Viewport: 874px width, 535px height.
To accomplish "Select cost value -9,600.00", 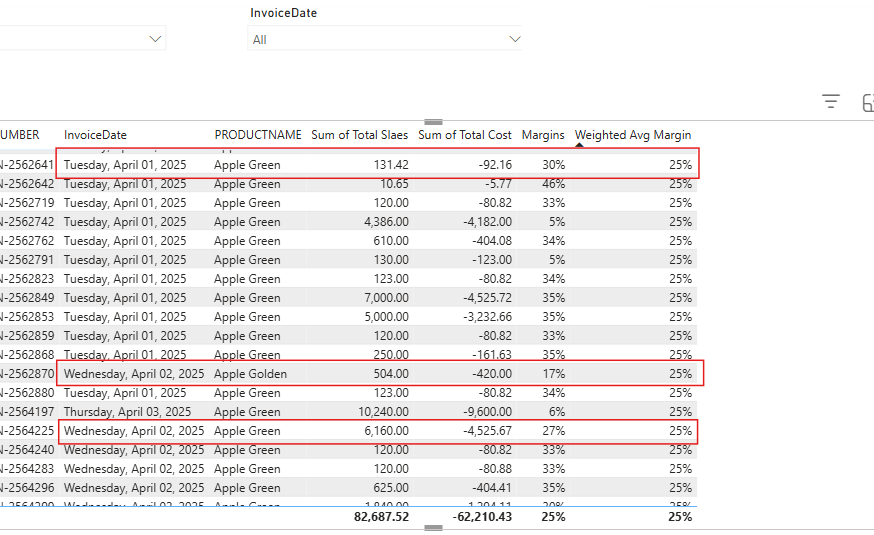I will click(x=487, y=412).
